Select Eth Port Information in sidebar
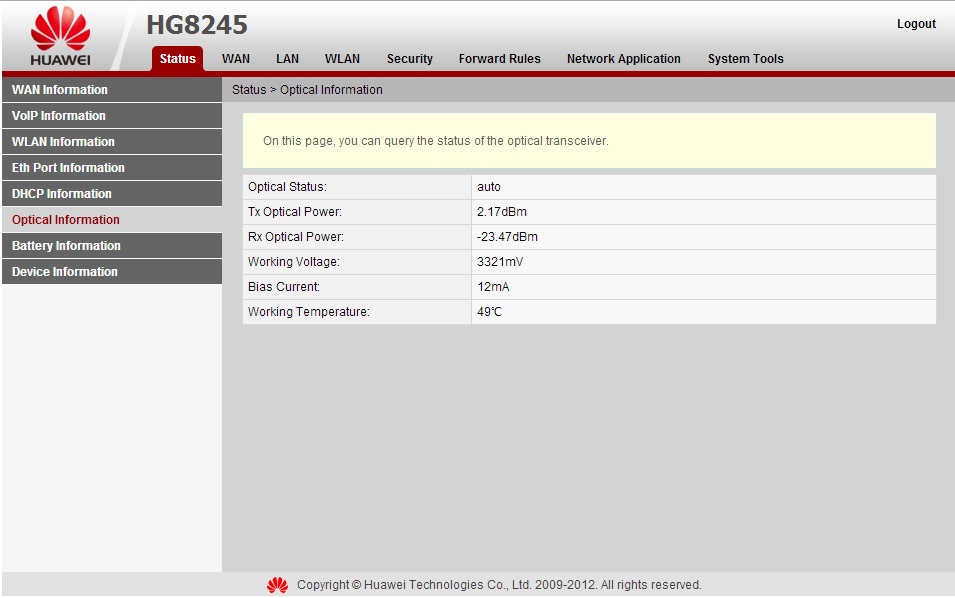 tap(112, 167)
